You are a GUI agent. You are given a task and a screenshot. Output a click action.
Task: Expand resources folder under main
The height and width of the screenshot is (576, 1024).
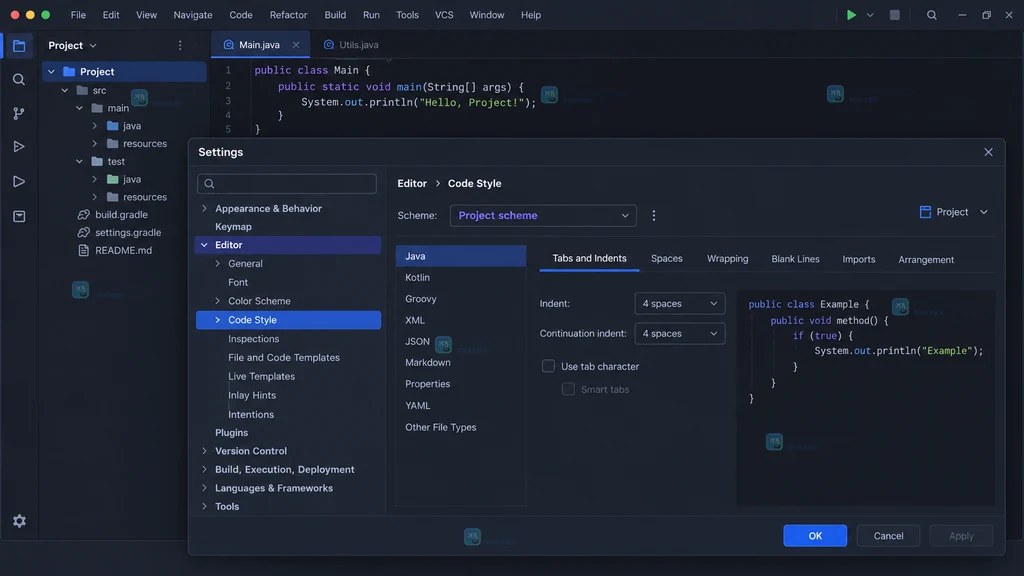tap(95, 143)
